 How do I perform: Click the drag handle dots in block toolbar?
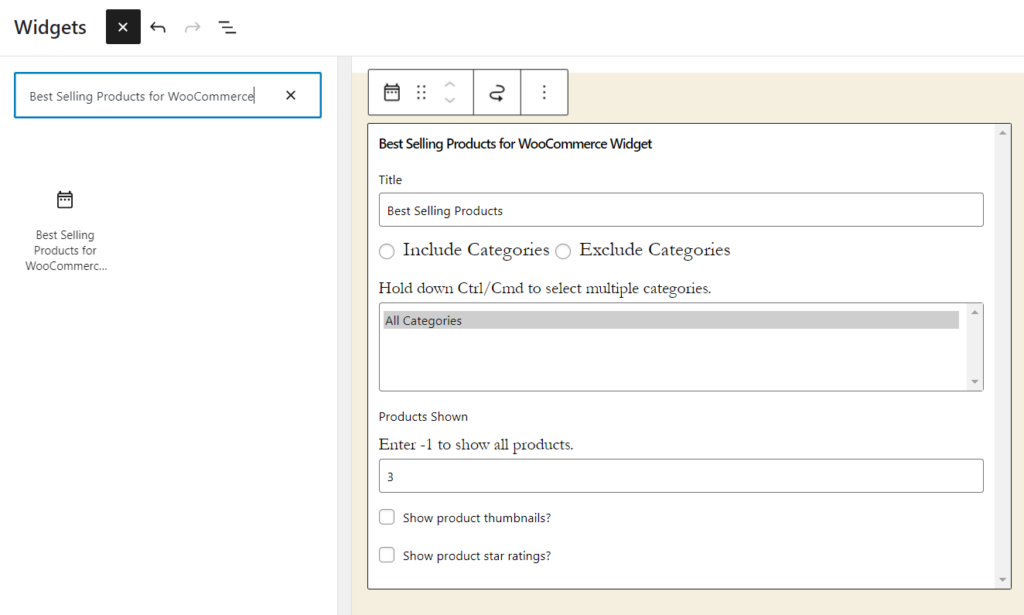(x=421, y=92)
